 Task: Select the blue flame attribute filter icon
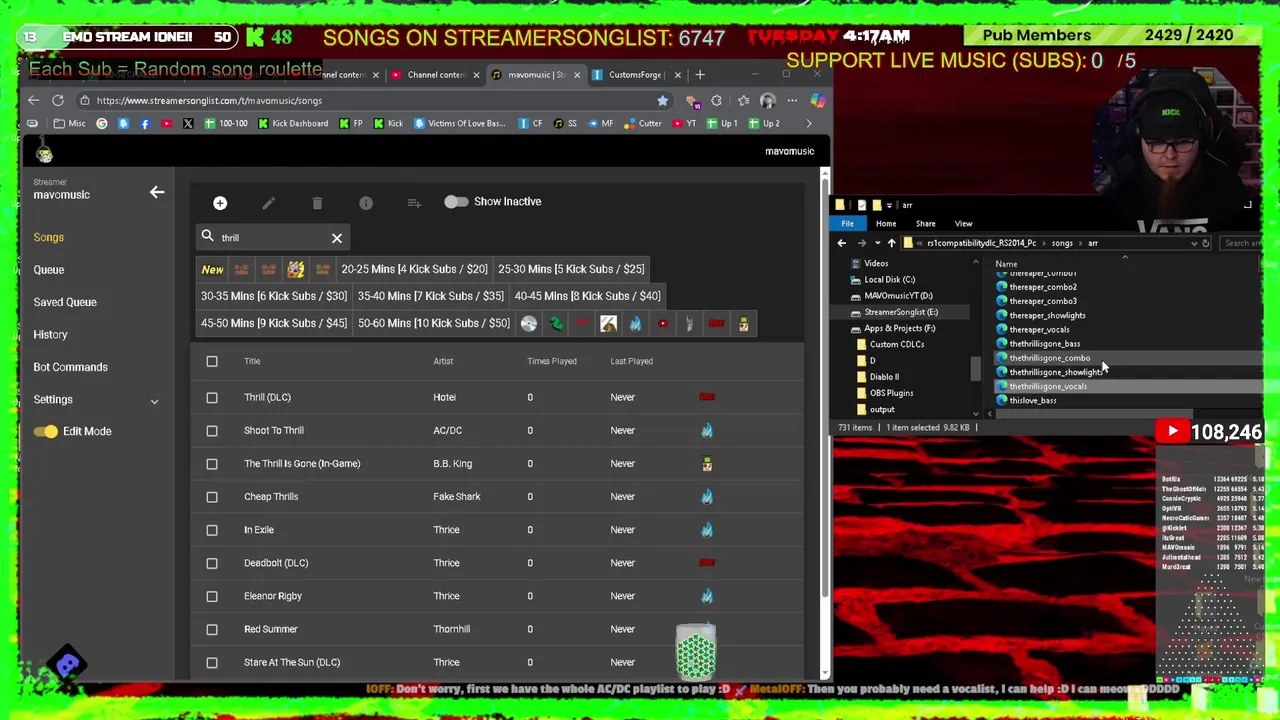[x=635, y=323]
